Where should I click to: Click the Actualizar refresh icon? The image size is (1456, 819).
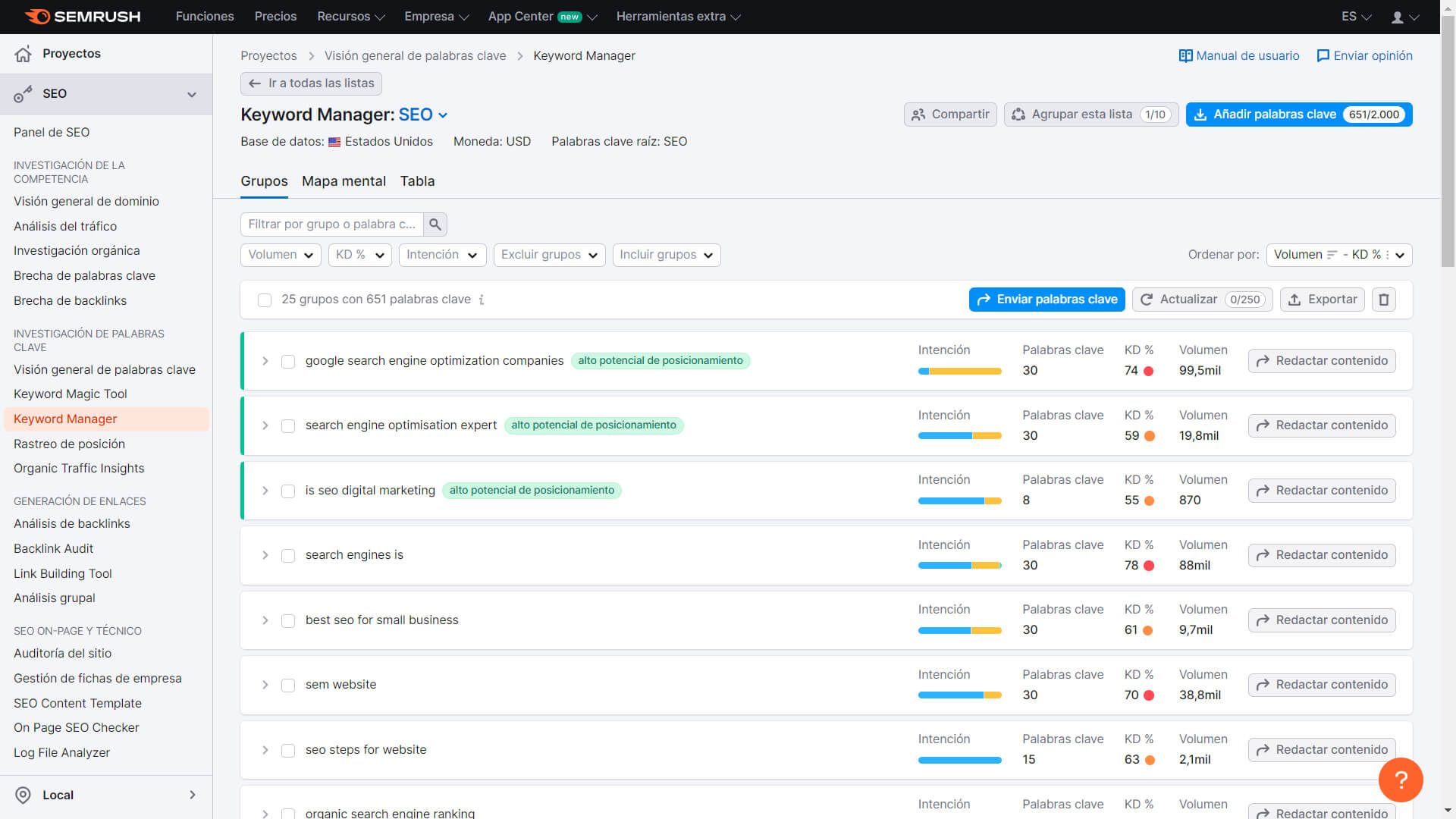point(1148,299)
